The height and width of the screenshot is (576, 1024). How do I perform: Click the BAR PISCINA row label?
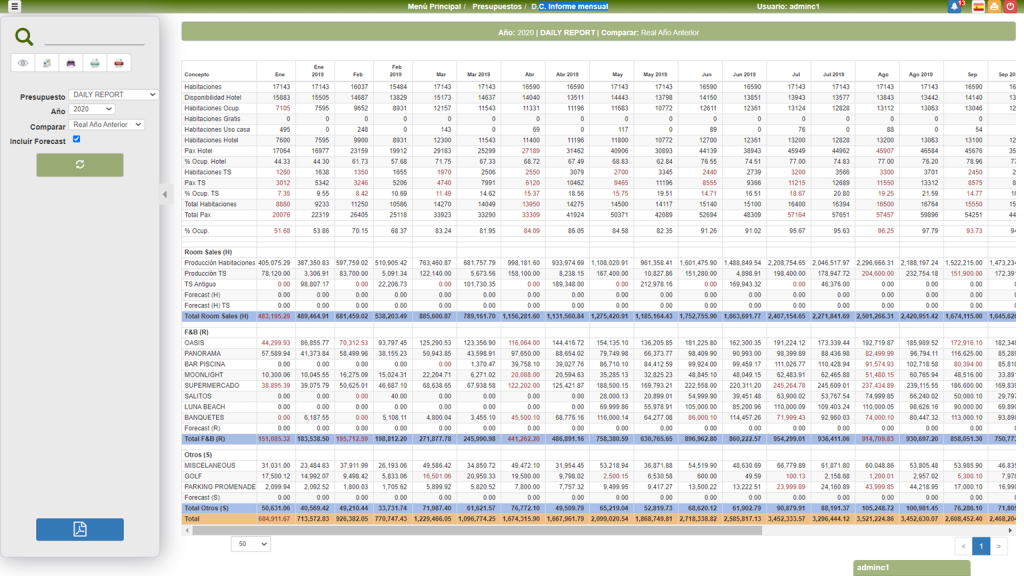204,364
